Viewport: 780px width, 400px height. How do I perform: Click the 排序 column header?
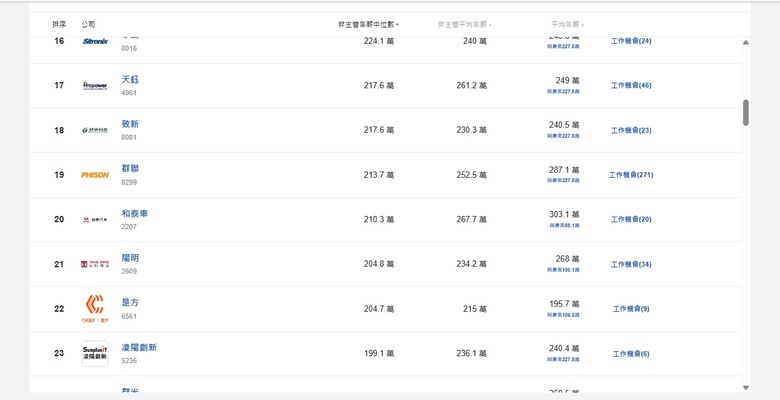(59, 24)
